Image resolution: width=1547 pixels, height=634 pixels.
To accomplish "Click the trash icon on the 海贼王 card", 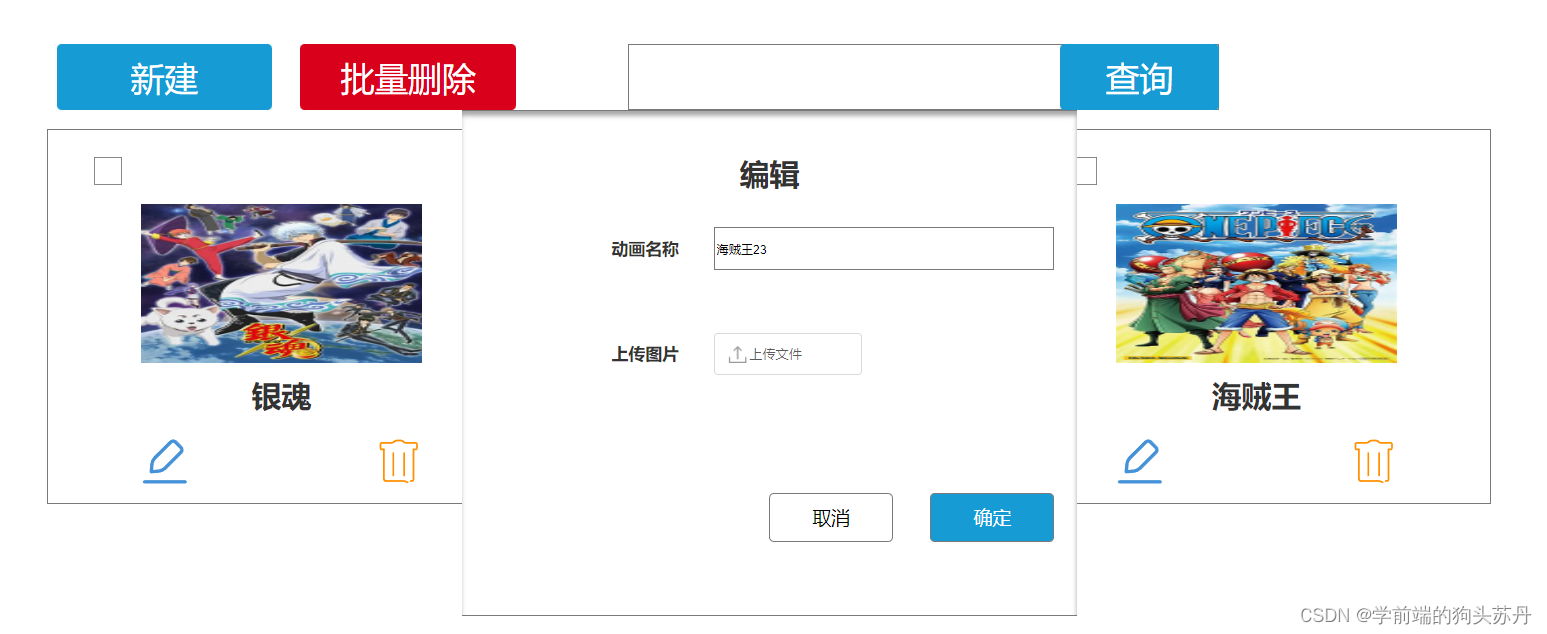I will pos(1374,461).
